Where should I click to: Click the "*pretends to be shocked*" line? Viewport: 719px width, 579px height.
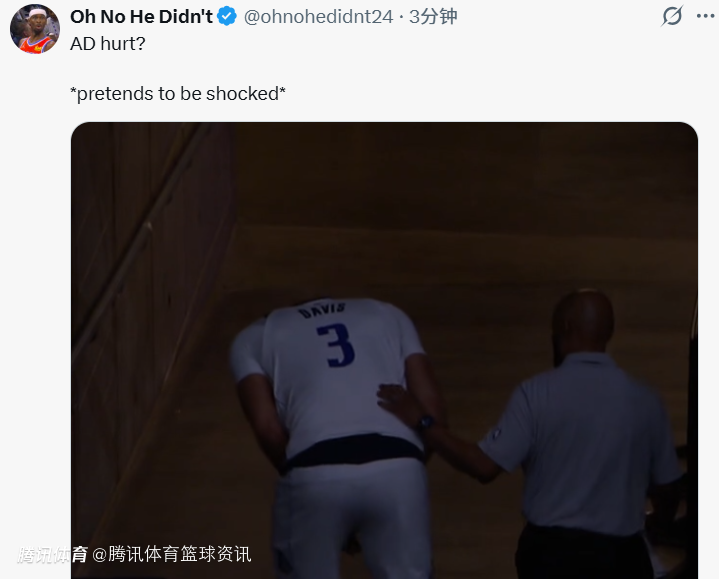click(178, 94)
